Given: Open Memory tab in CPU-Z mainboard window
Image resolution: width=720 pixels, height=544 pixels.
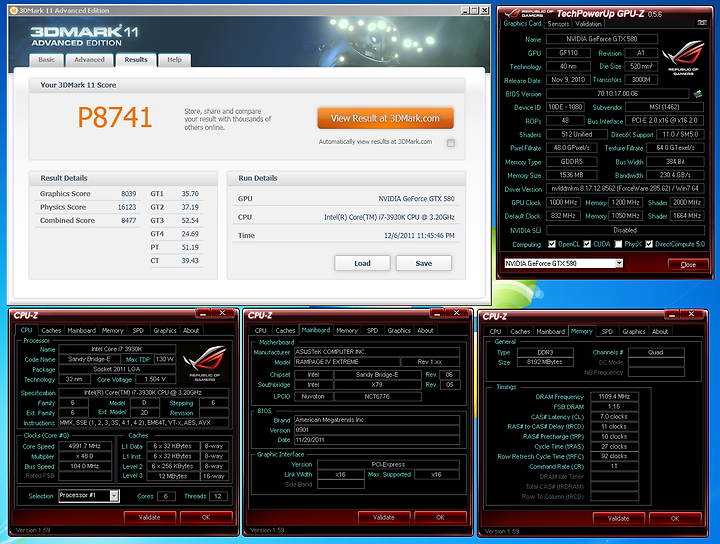Looking at the screenshot, I should (347, 331).
